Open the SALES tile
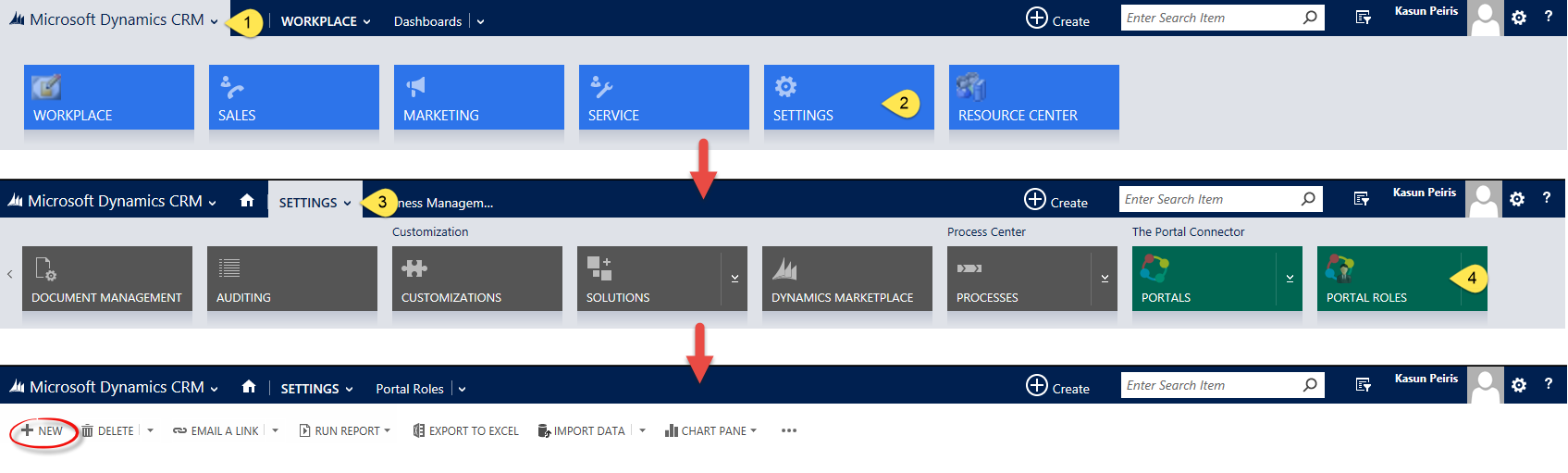Screen dimensions: 1568x473 [x=294, y=97]
